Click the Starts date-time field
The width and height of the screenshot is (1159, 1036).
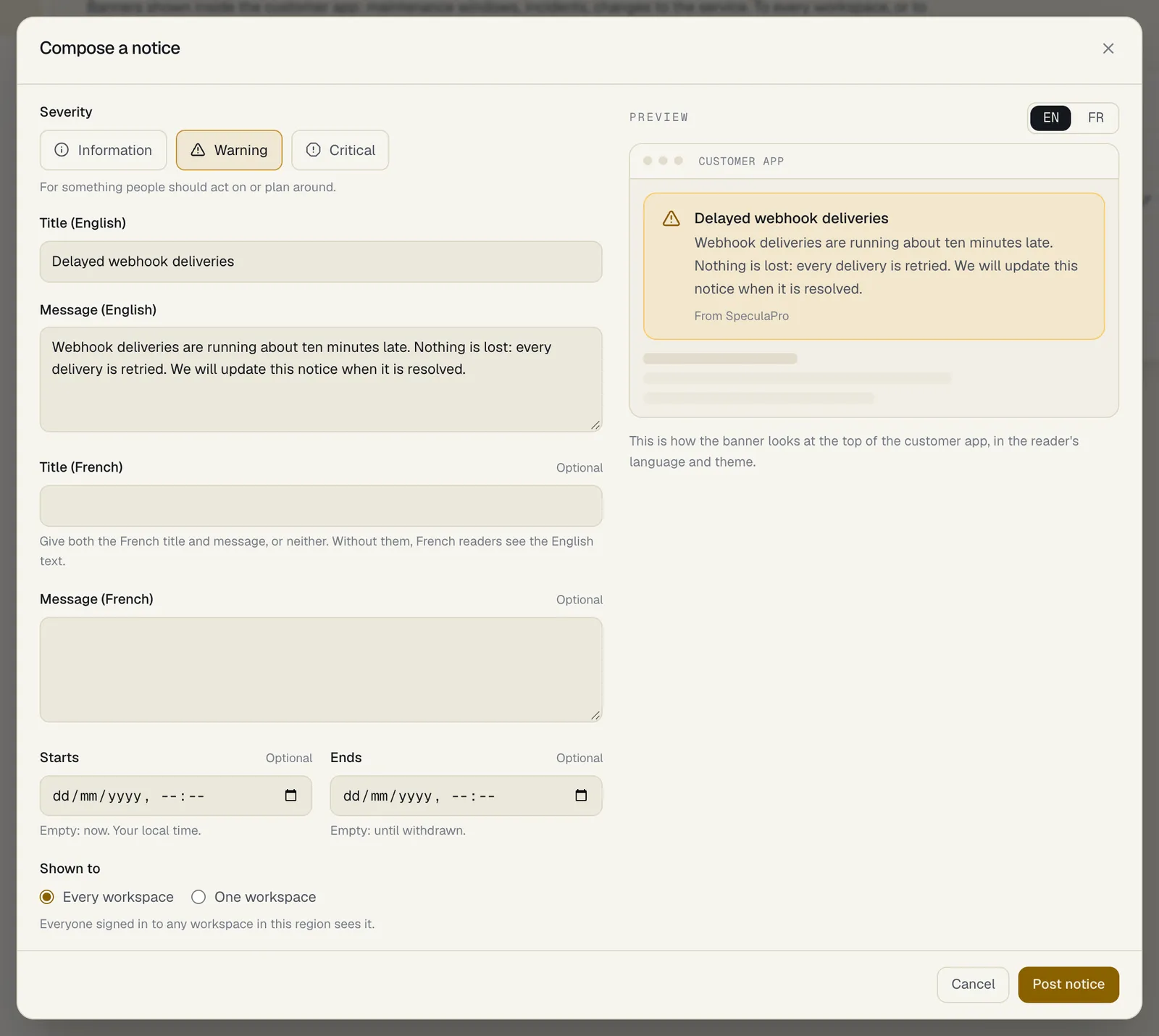tap(175, 795)
